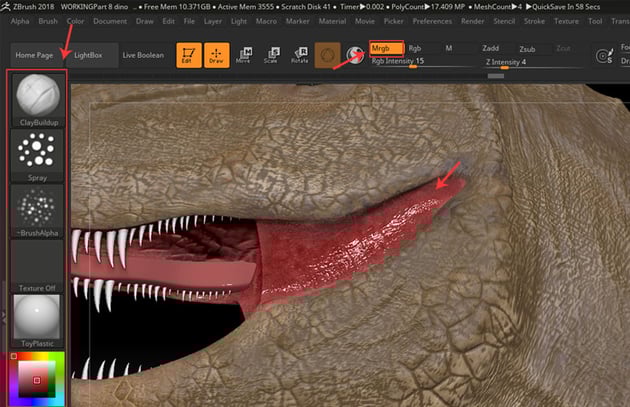
Task: Select the Scale transform tool
Action: pos(271,56)
